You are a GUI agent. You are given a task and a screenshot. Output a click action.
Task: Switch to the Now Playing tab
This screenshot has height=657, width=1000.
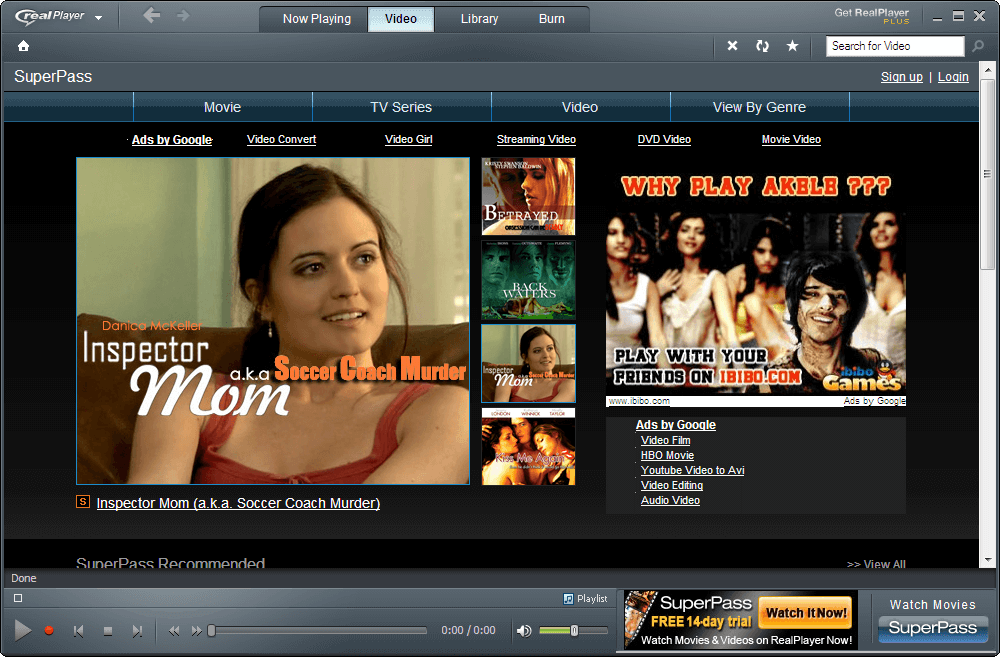click(316, 19)
